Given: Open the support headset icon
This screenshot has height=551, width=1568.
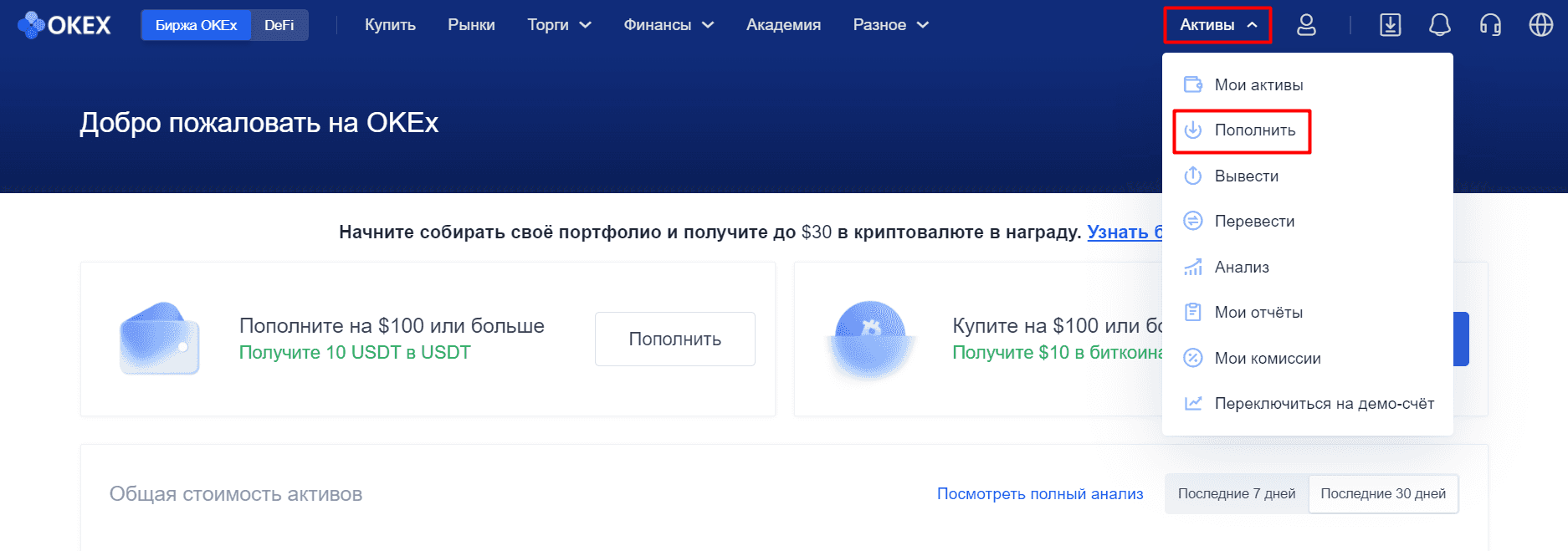Looking at the screenshot, I should click(x=1490, y=25).
